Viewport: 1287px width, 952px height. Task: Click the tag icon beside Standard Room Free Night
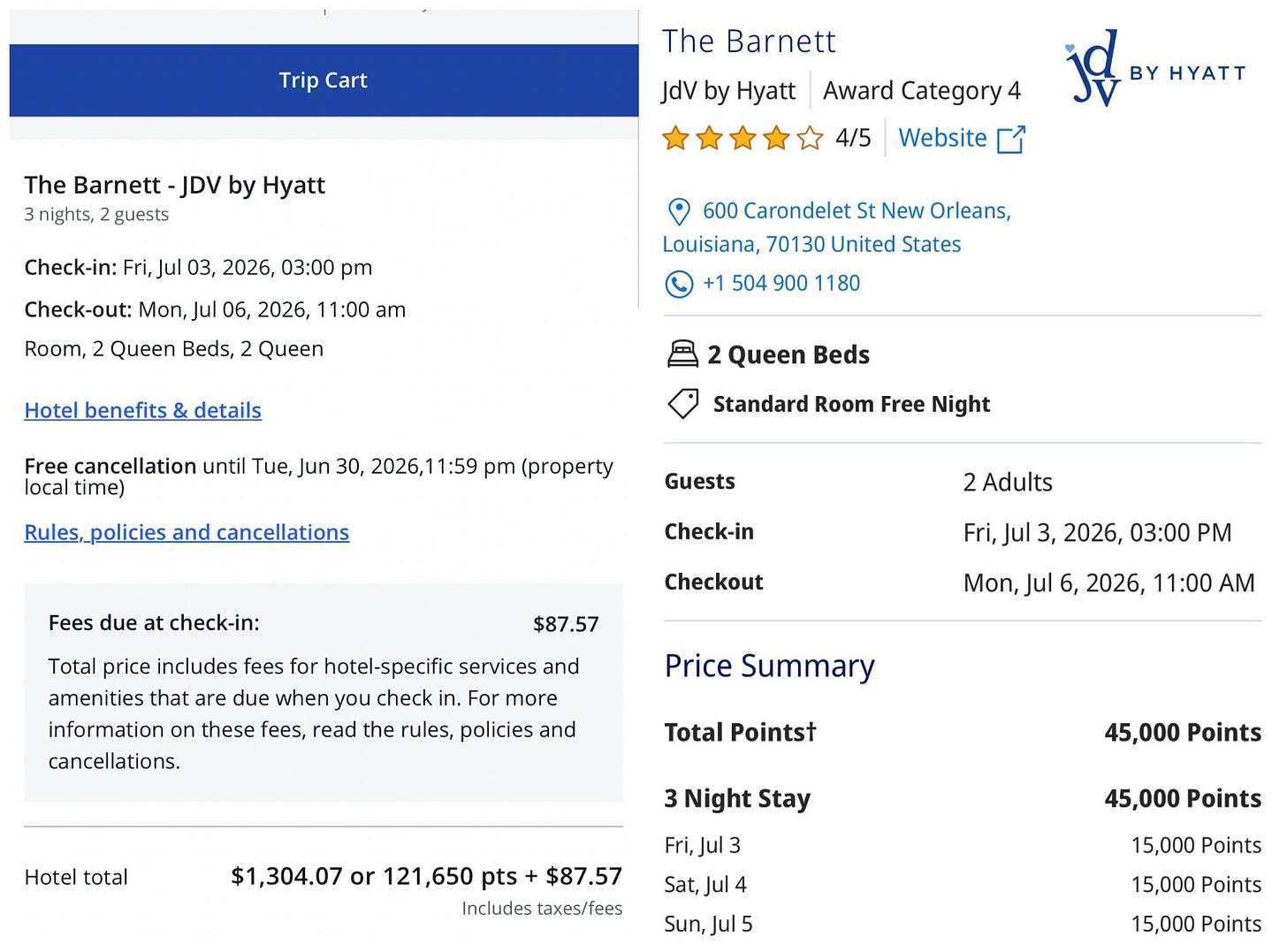[x=683, y=404]
